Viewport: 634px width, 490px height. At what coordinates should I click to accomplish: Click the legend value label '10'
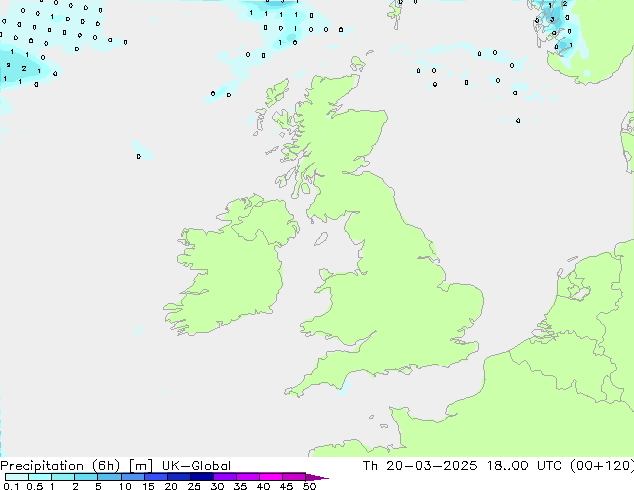pyautogui.click(x=125, y=486)
